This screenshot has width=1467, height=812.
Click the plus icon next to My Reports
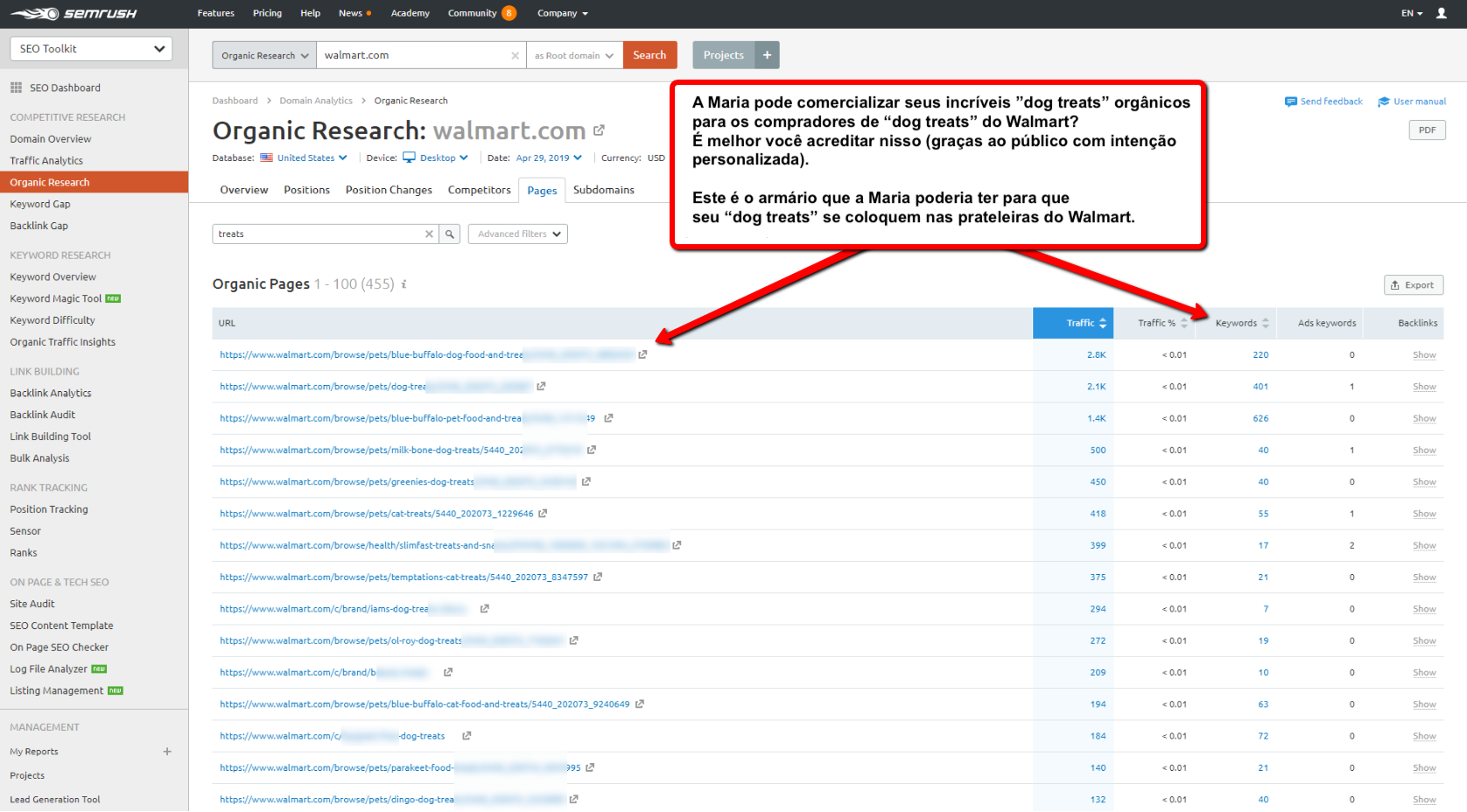(167, 752)
